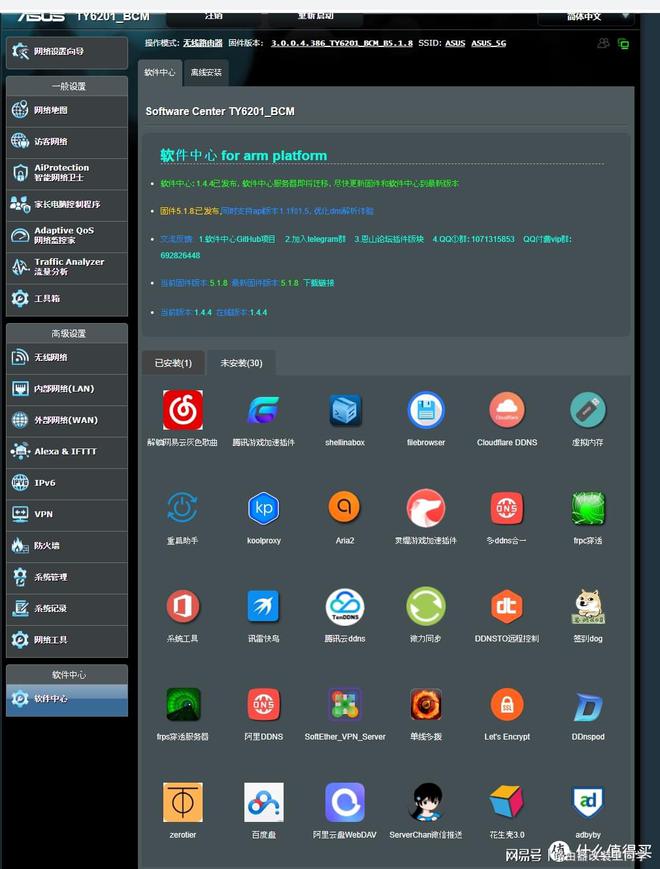Open the koolproxy plugin icon
This screenshot has height=869, width=660.
click(x=263, y=508)
